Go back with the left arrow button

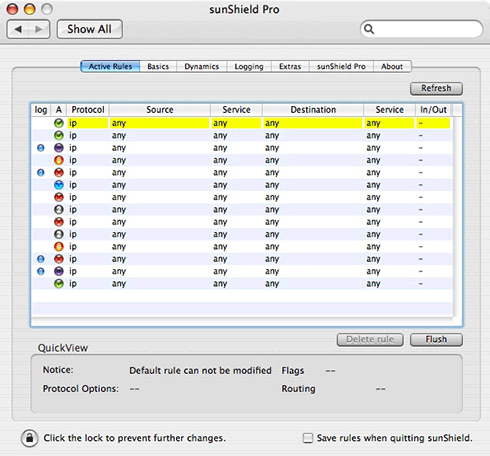pos(18,29)
